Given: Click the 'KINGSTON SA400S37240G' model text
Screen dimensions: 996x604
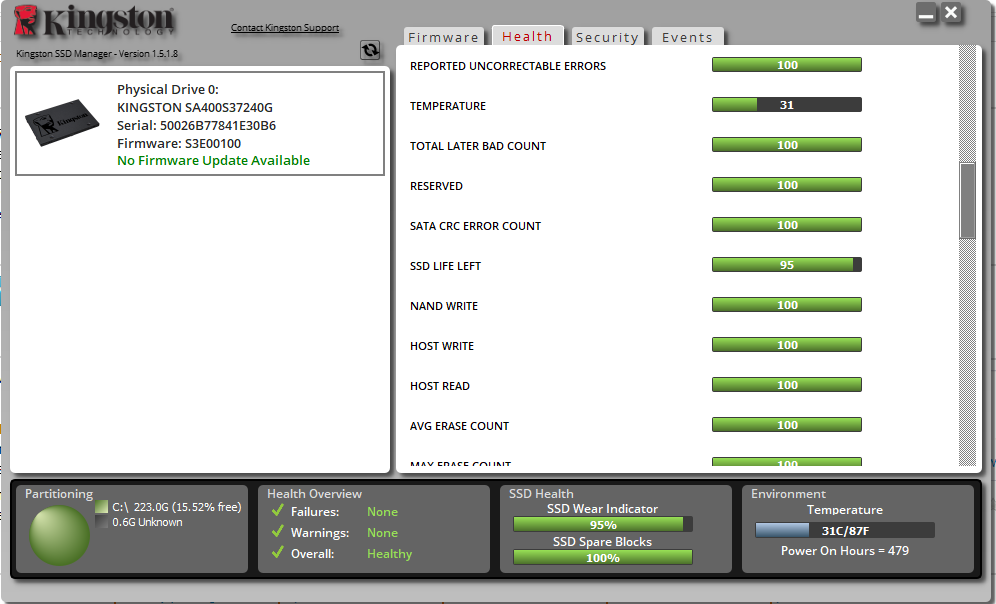Looking at the screenshot, I should [194, 107].
